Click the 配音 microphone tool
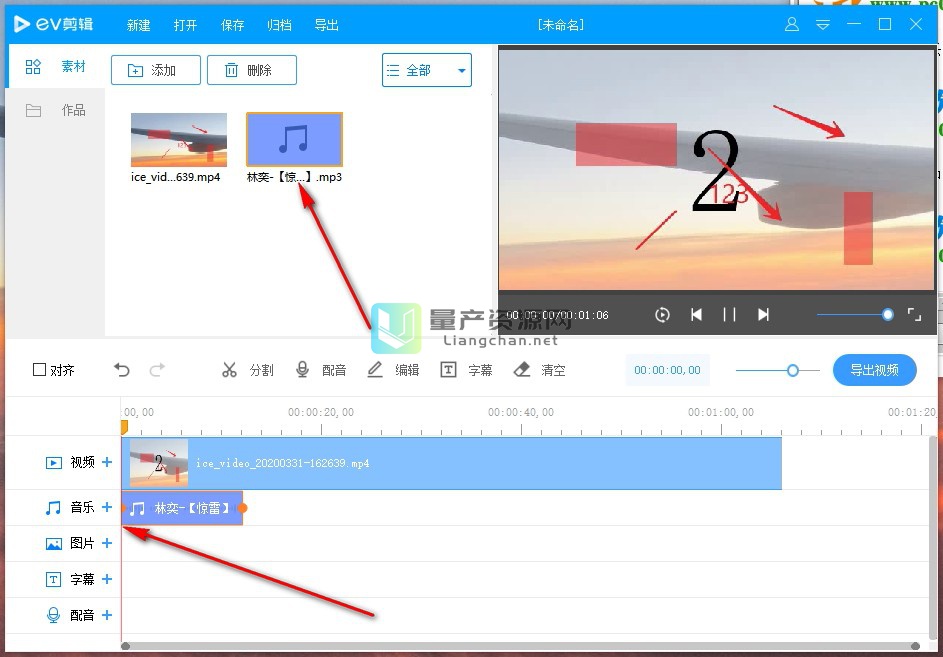Image resolution: width=943 pixels, height=657 pixels. 321,369
